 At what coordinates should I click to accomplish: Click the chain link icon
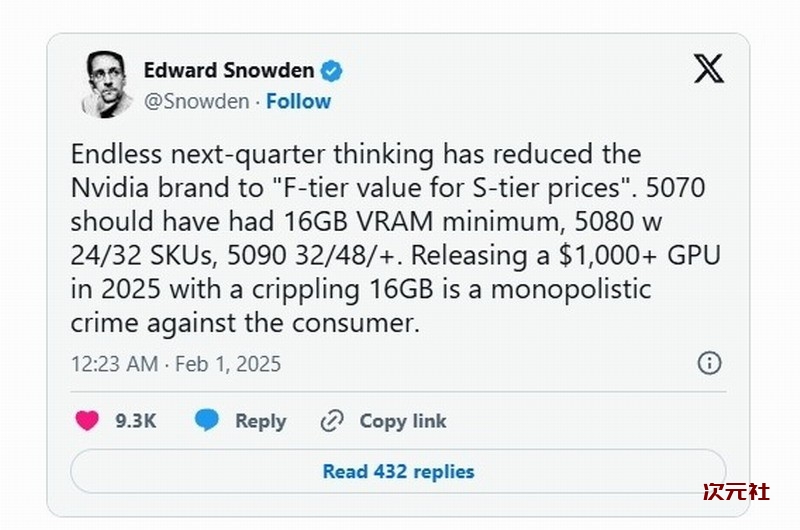pos(331,421)
